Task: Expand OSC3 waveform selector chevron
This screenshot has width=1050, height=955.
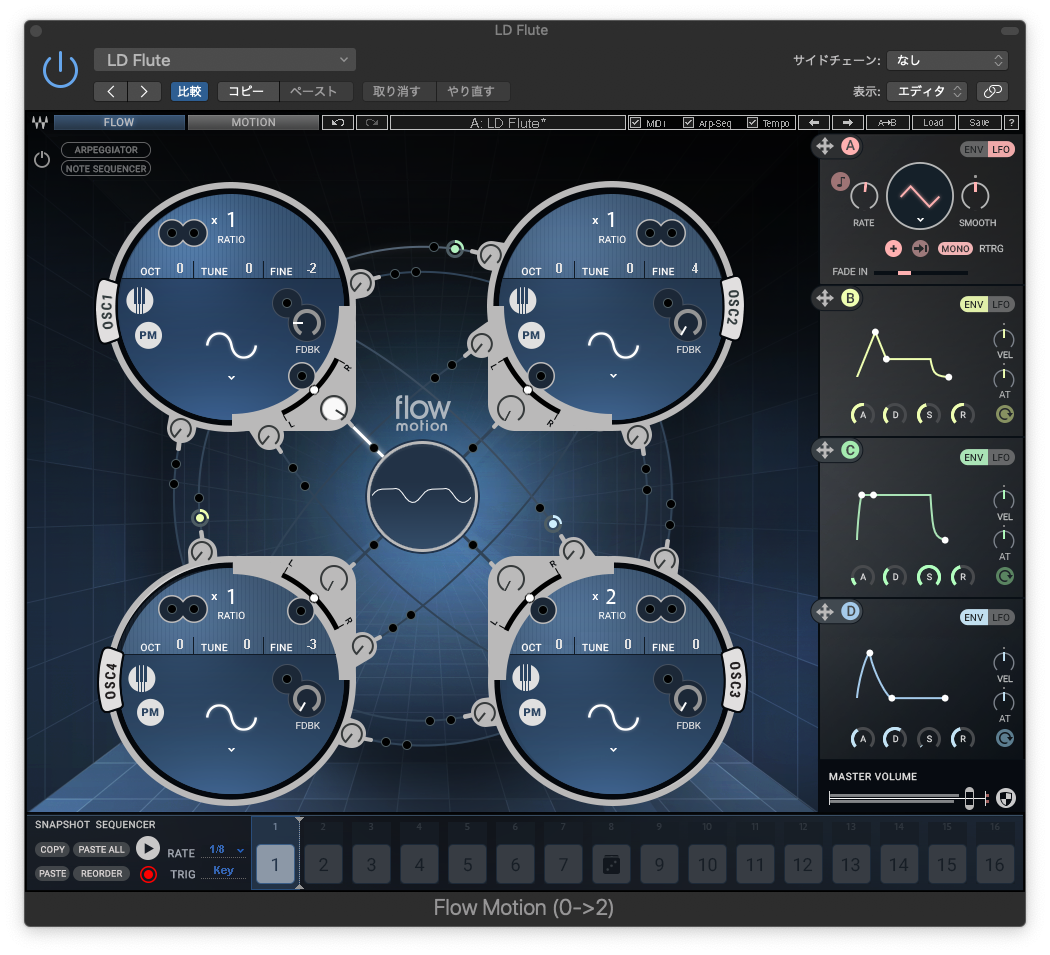Action: 613,749
